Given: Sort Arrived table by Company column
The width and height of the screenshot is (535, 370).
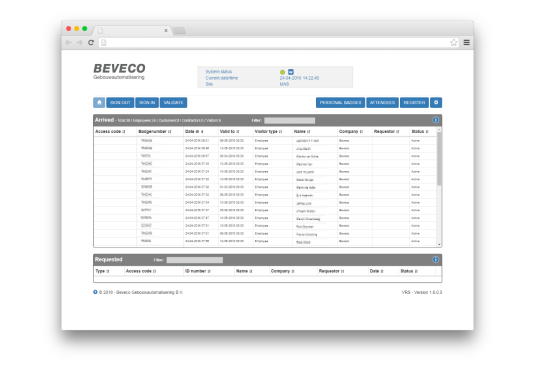Looking at the screenshot, I should (350, 131).
